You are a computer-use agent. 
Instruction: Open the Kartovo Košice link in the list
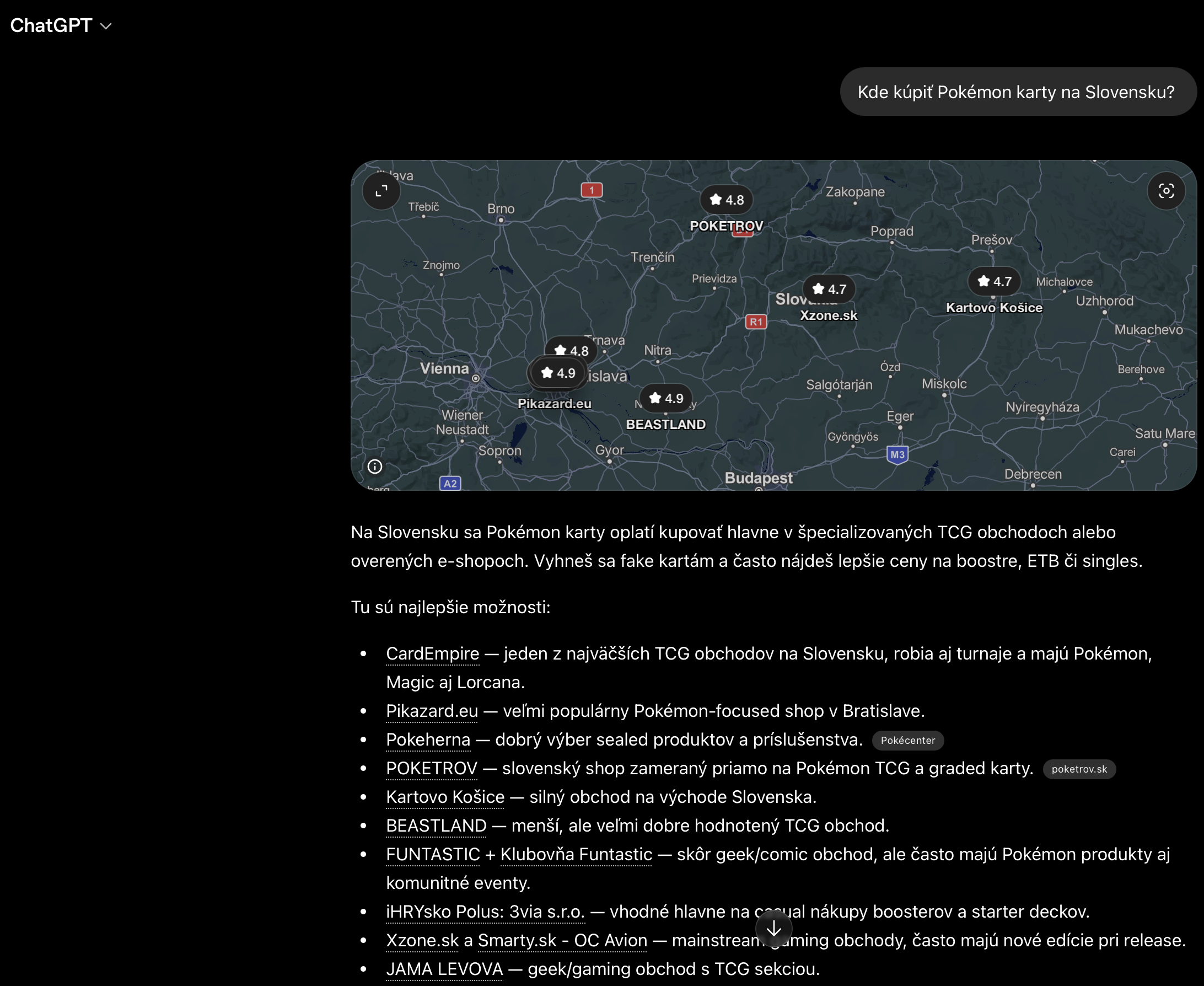click(x=445, y=797)
